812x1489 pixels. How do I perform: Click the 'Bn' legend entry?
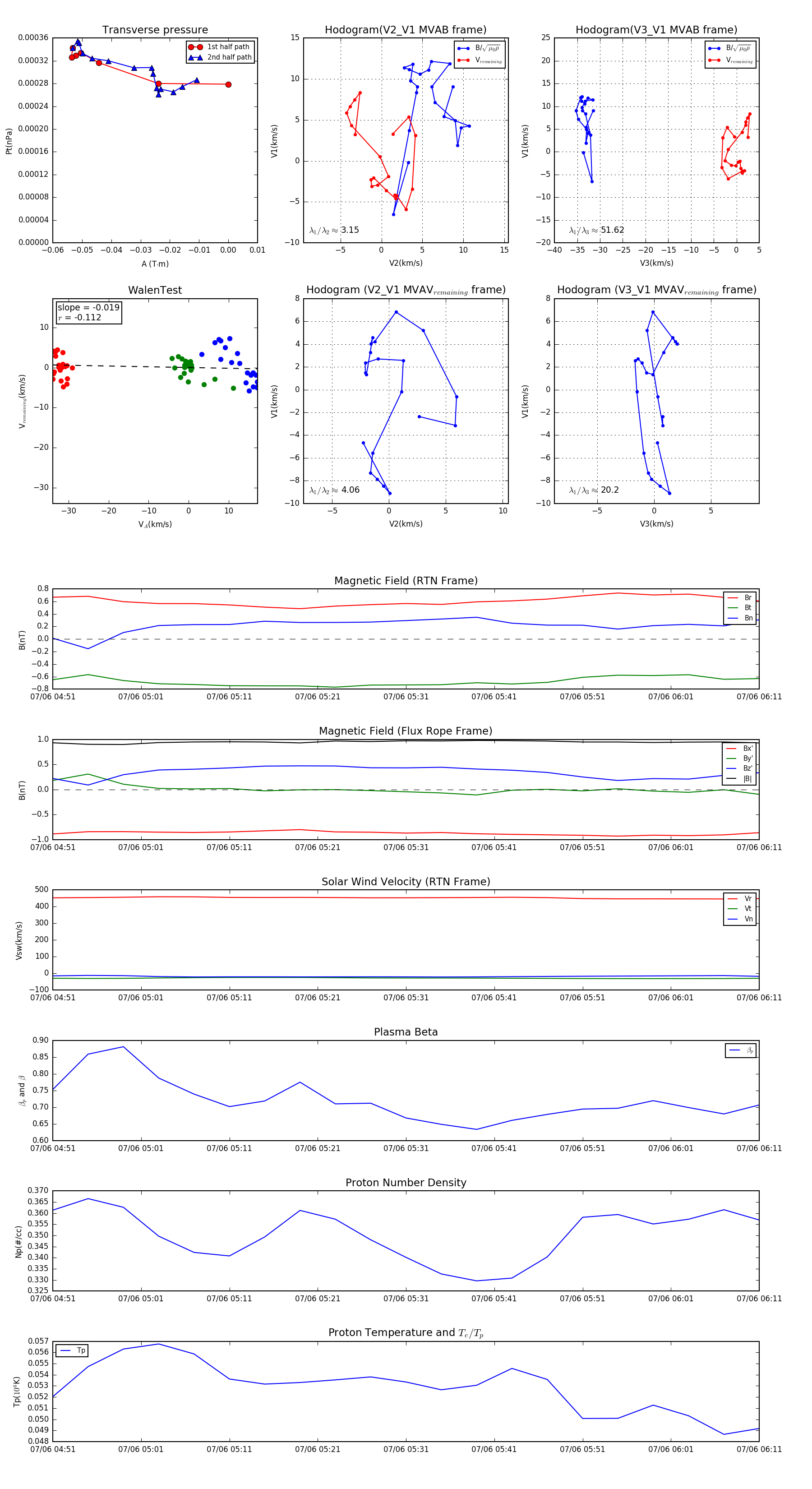point(740,618)
